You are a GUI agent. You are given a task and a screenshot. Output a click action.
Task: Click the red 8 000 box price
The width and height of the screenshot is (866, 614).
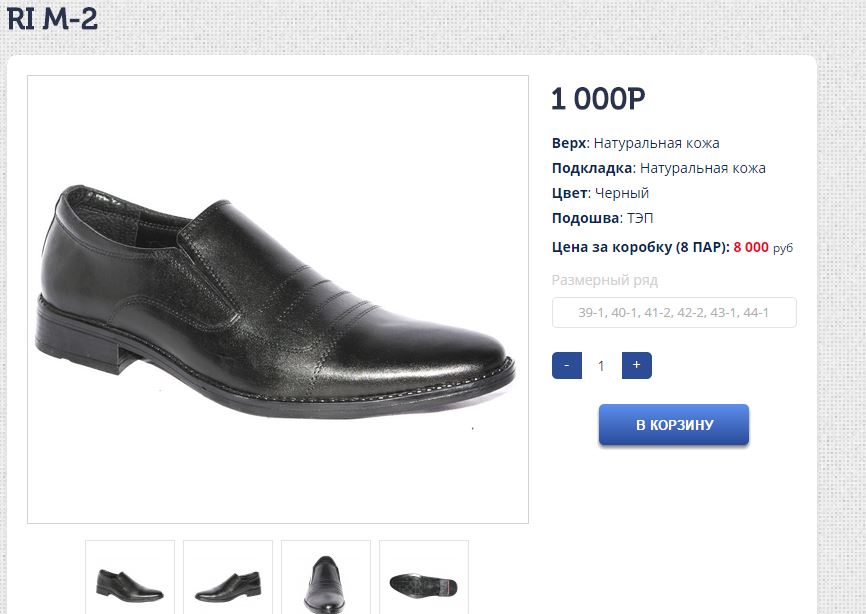coord(751,247)
